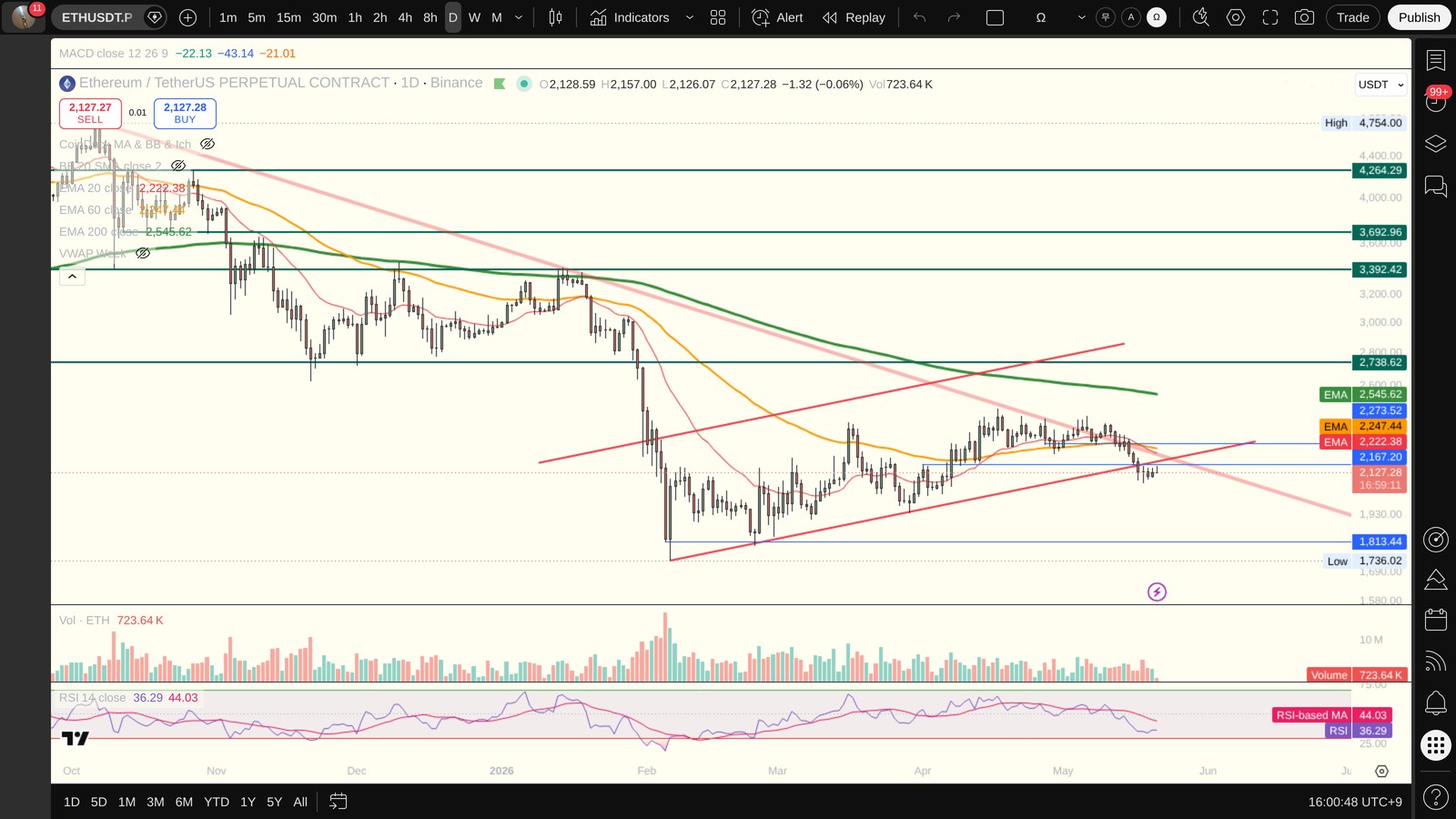Open the candlestick chart style selector
This screenshot has width=1456, height=819.
[555, 17]
